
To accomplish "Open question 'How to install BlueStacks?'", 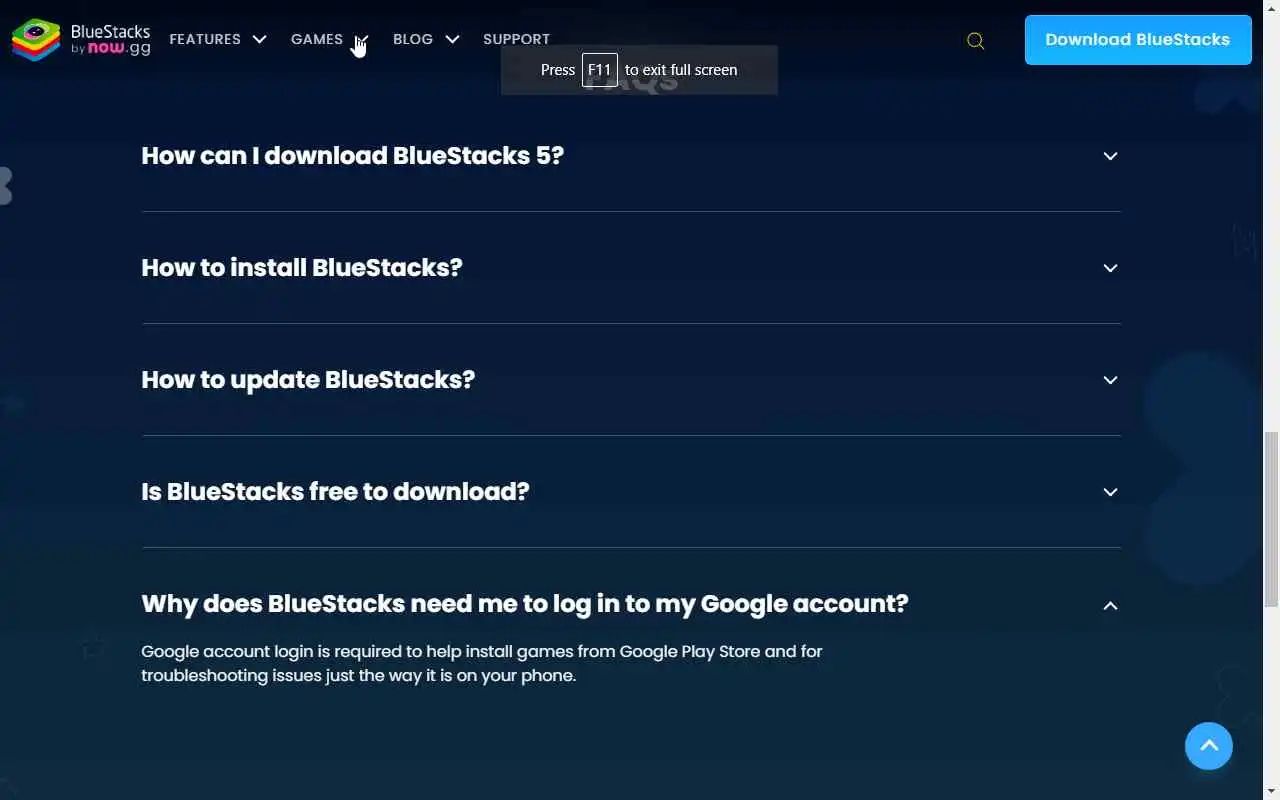I will pyautogui.click(x=302, y=268).
